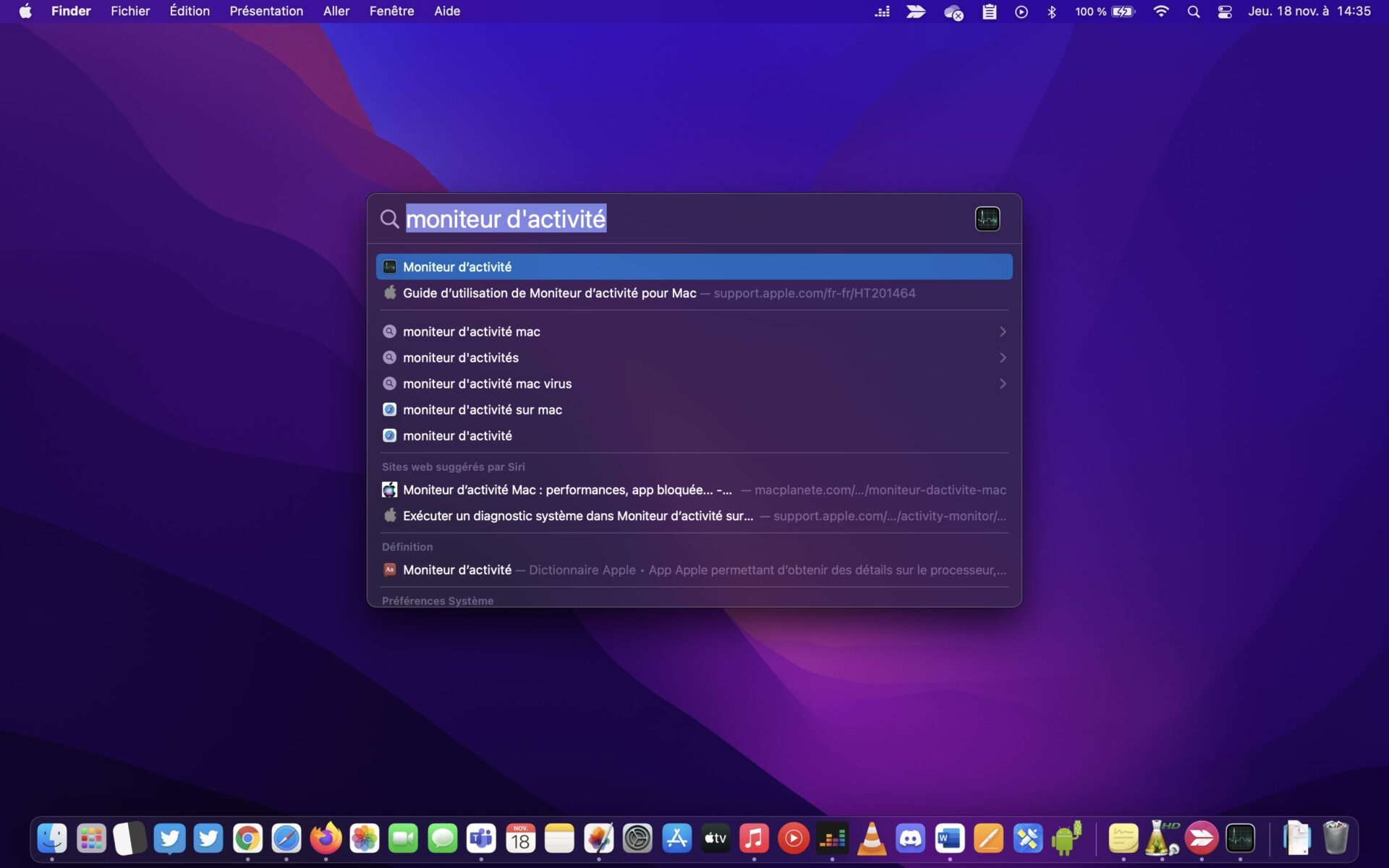Open Stickies from the Dock
This screenshot has width=1389, height=868.
(x=1123, y=838)
